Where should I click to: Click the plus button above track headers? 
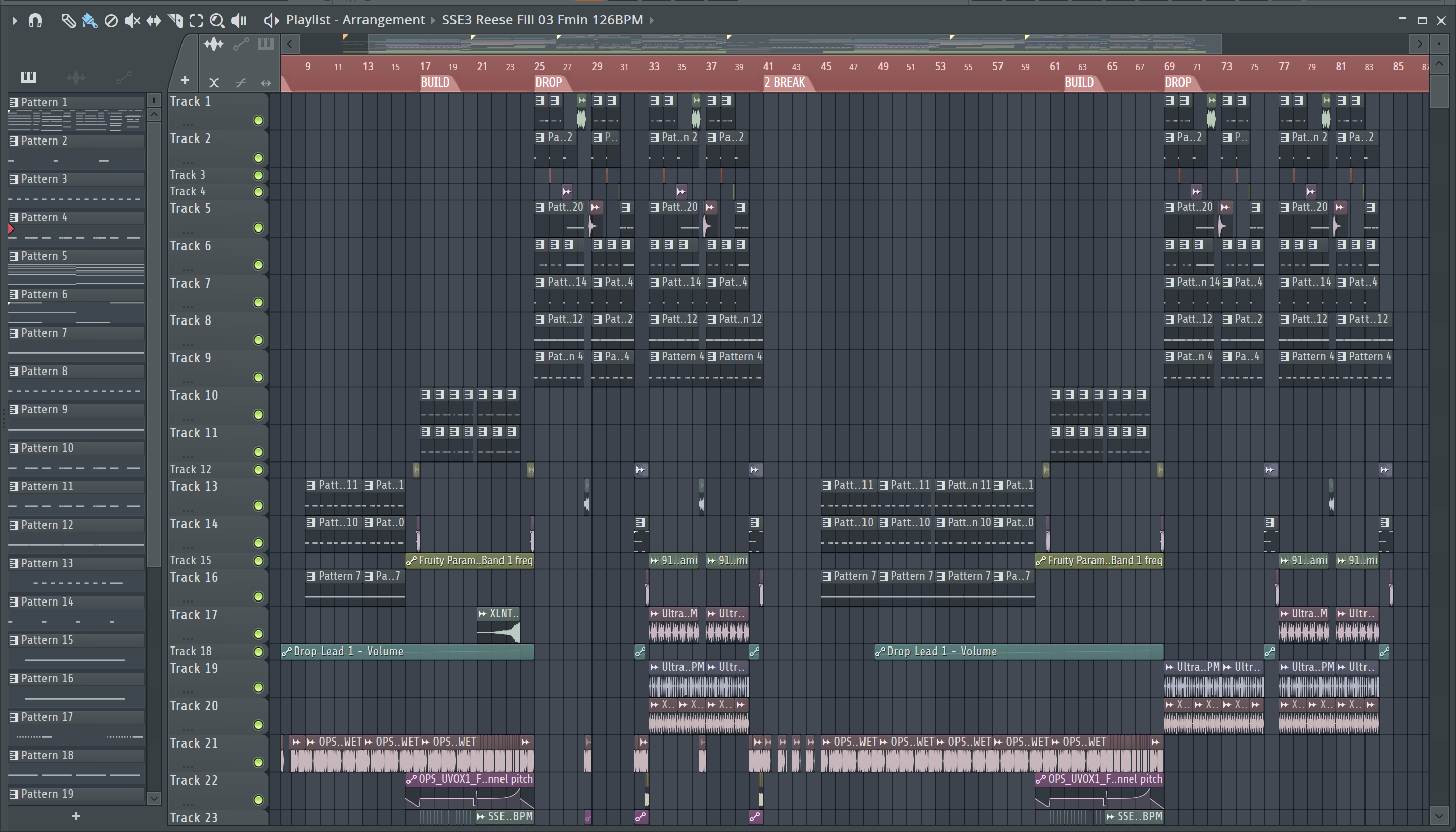185,80
